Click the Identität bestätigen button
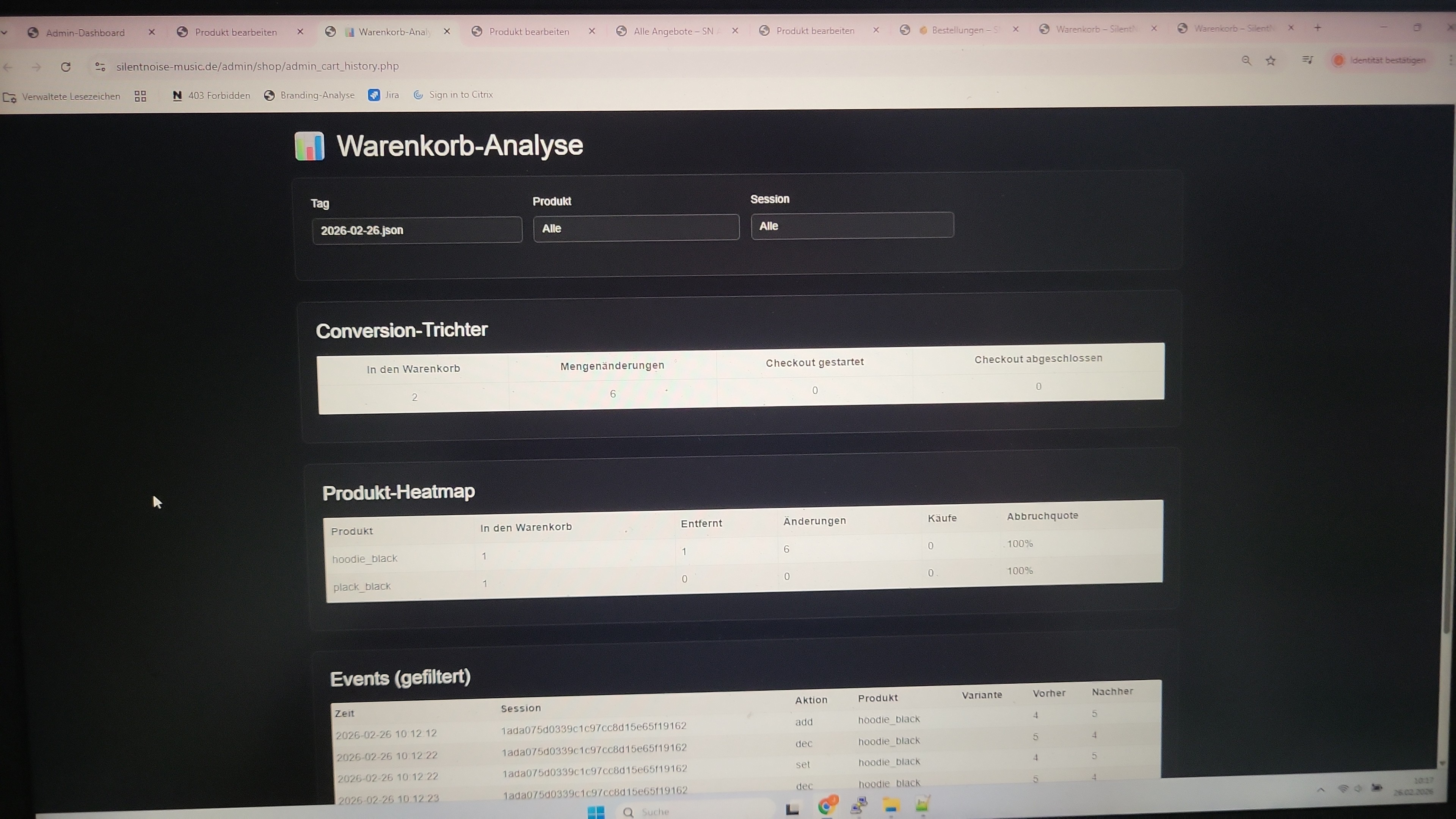Screen dimensions: 1456x819 pos(1379,60)
